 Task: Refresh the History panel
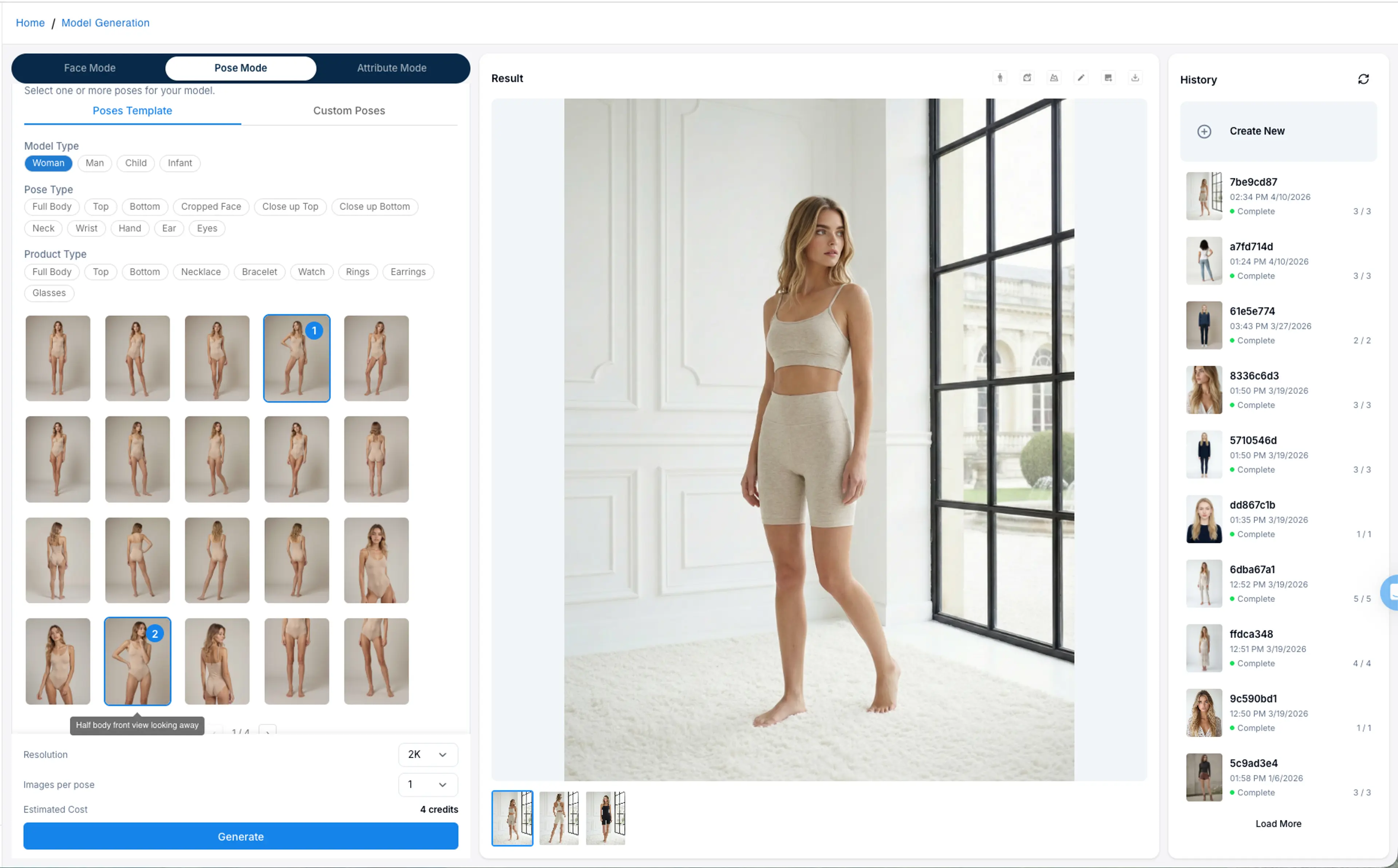tap(1363, 79)
